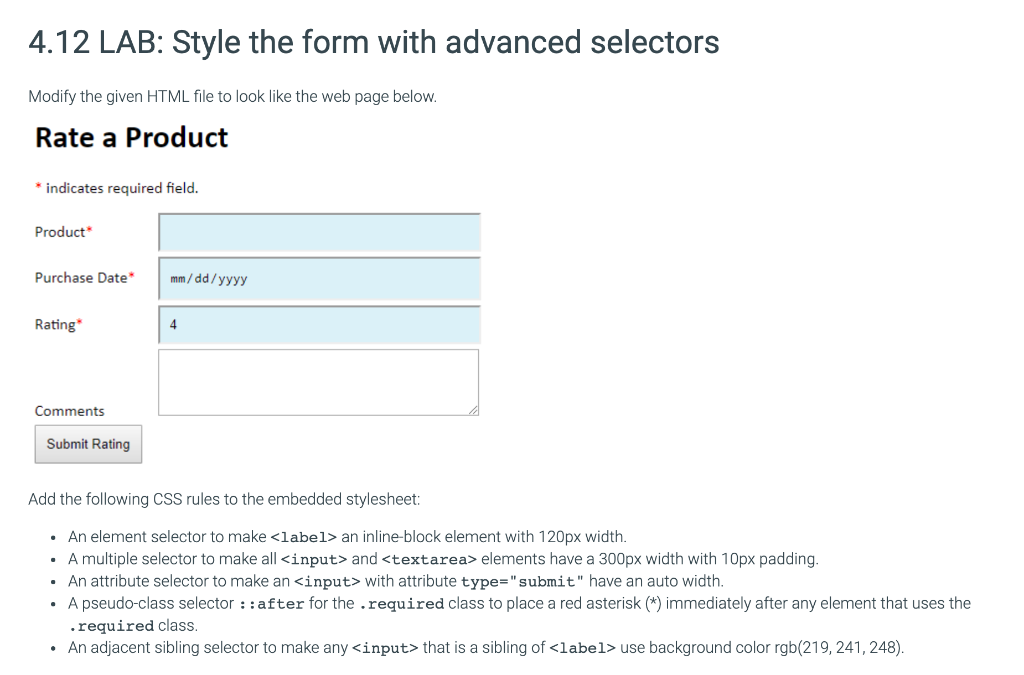This screenshot has width=1024, height=675.
Task: Click the "Product" form label
Action: tap(60, 232)
